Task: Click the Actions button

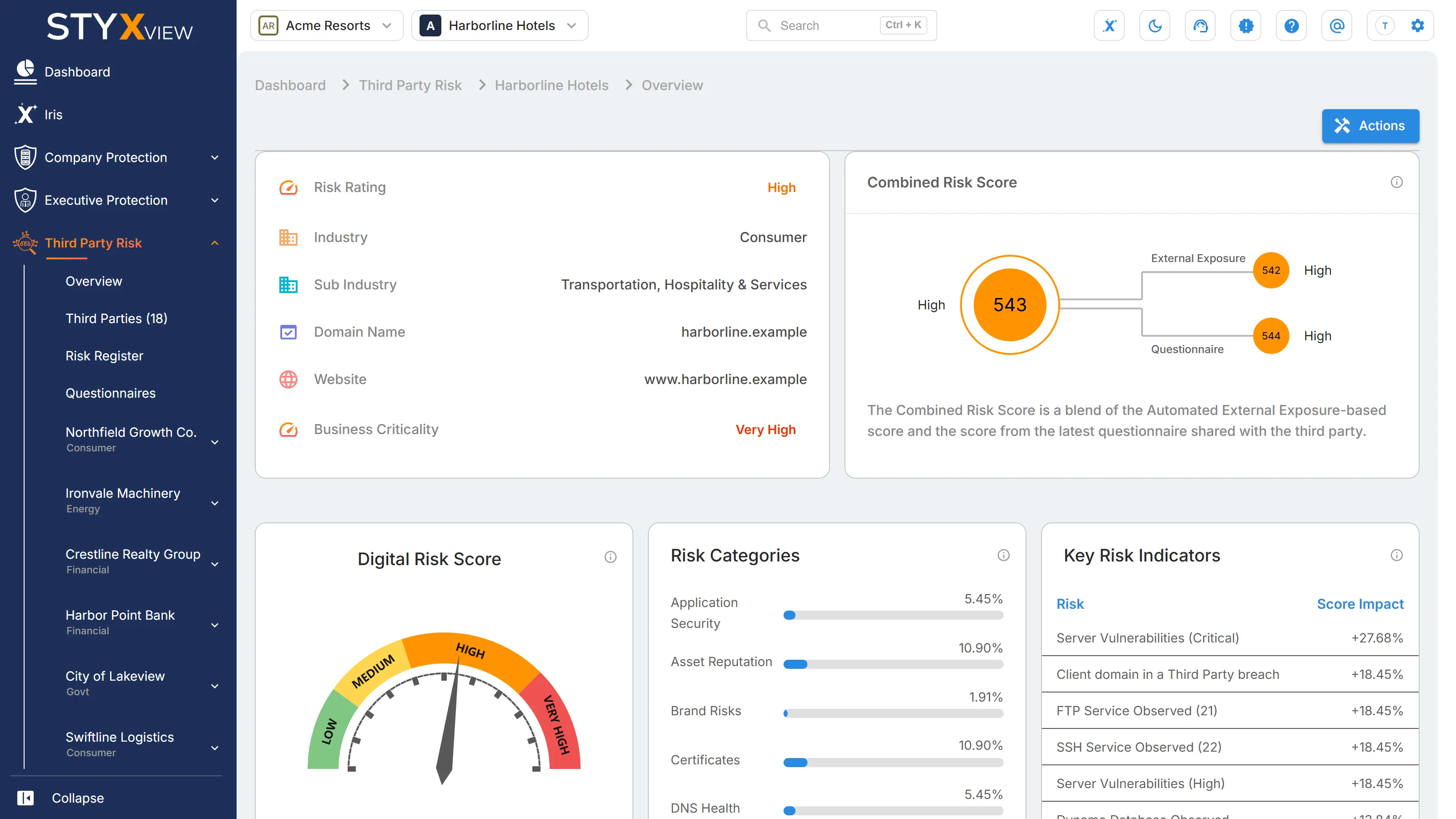Action: (x=1370, y=126)
